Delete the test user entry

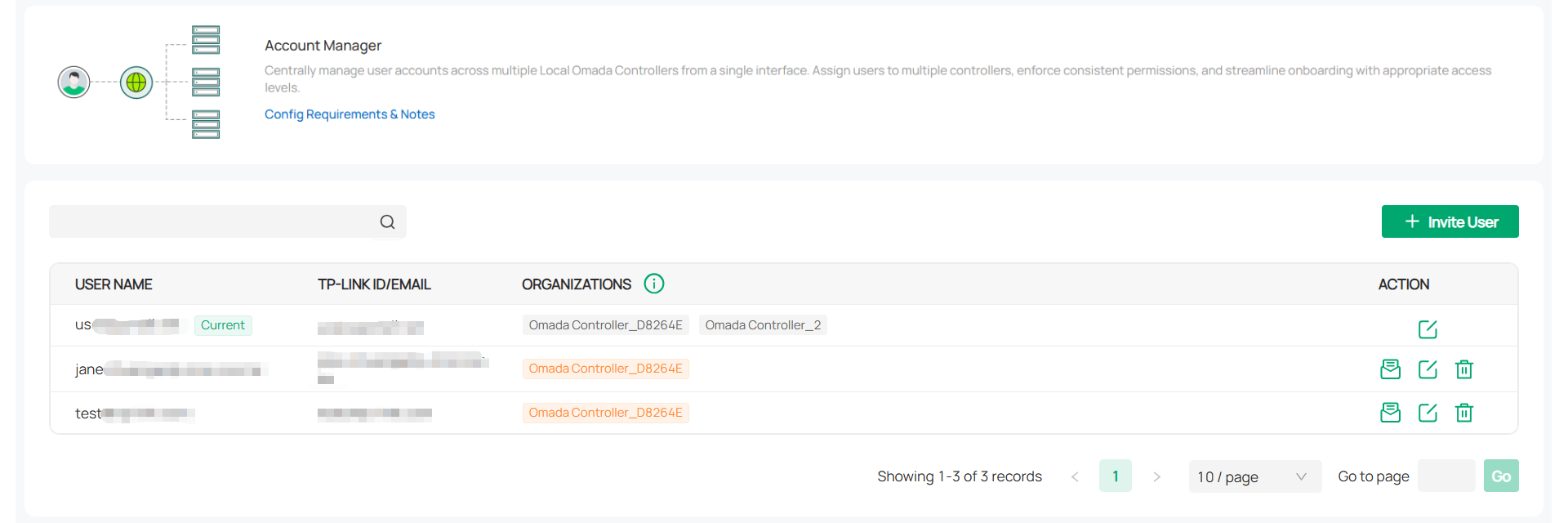click(1463, 413)
